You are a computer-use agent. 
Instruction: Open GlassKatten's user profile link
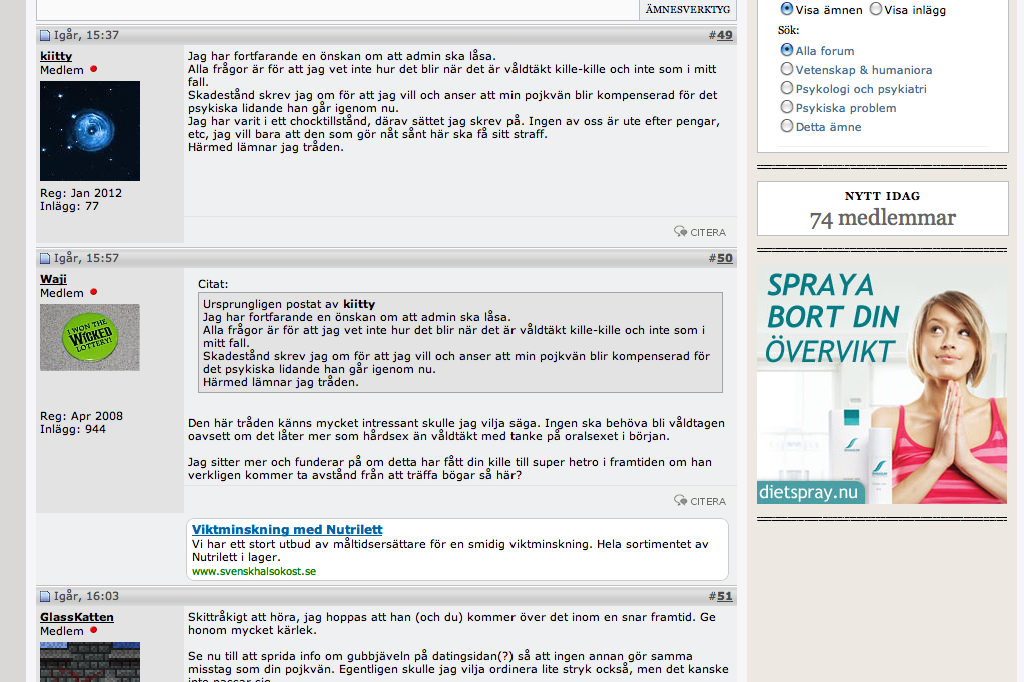tap(76, 617)
